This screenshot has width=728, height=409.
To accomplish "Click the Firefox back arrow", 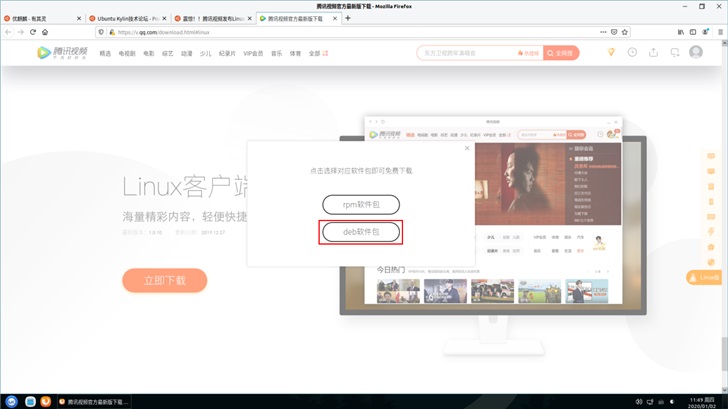I will pos(8,32).
